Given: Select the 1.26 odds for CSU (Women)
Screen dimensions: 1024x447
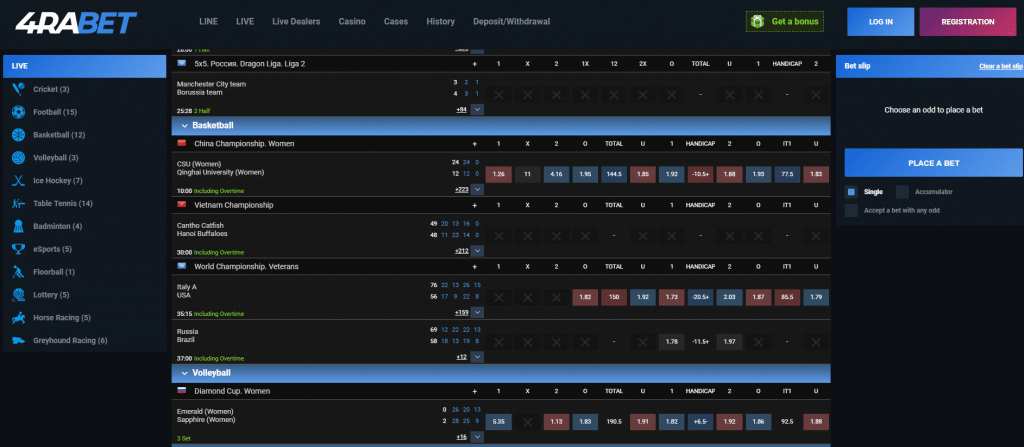Looking at the screenshot, I should coord(499,174).
